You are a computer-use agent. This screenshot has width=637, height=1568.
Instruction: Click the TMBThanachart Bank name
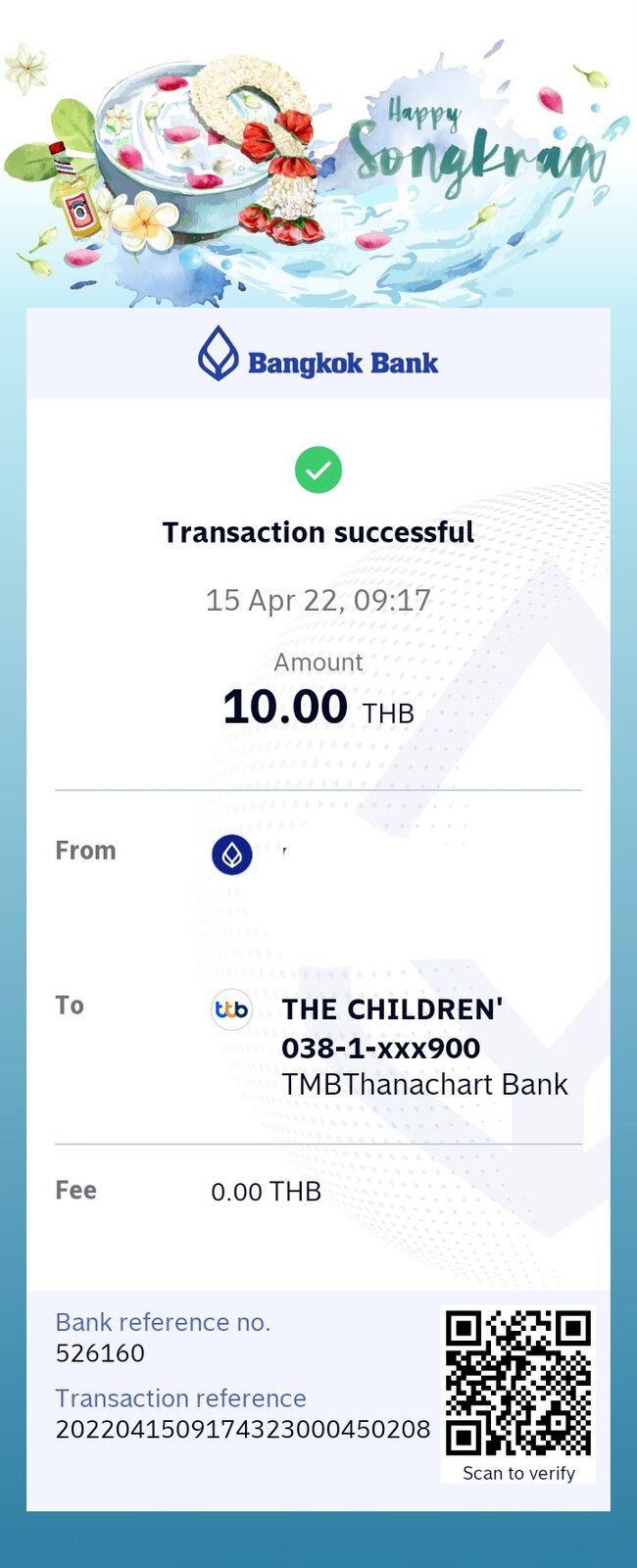click(x=424, y=1085)
